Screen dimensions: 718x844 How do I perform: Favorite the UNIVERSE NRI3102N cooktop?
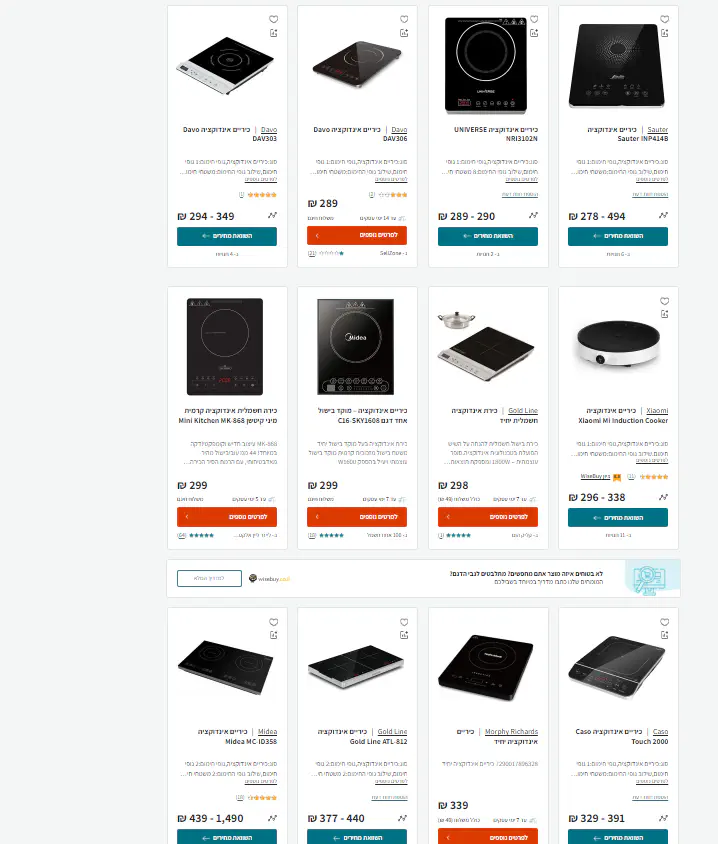534,19
